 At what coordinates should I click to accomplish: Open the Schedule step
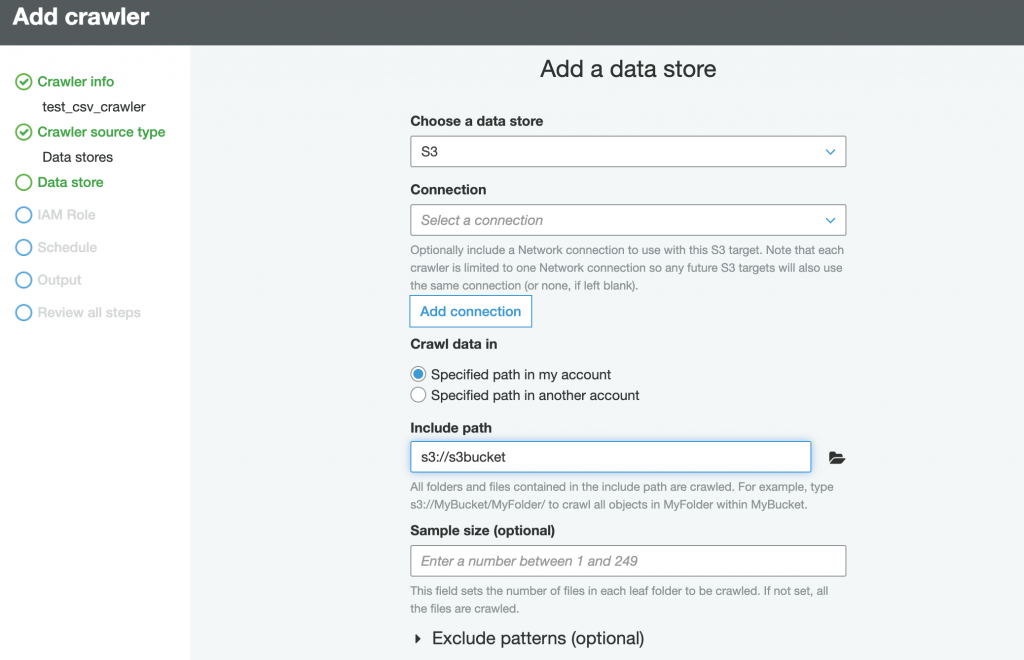tap(67, 247)
